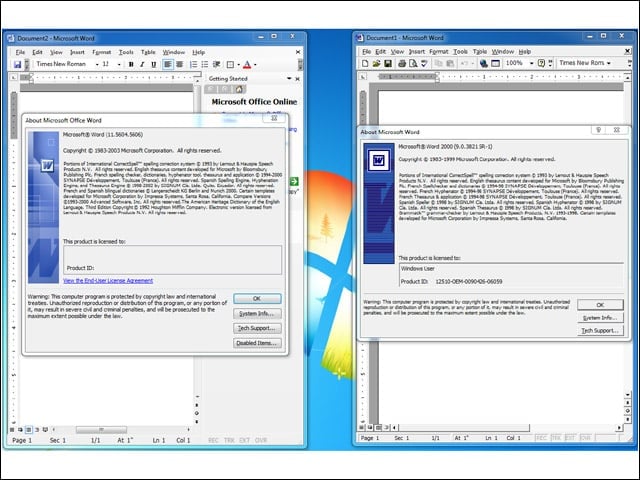
Task: Click OVR indicator in Document2 status bar
Action: pyautogui.click(x=261, y=440)
